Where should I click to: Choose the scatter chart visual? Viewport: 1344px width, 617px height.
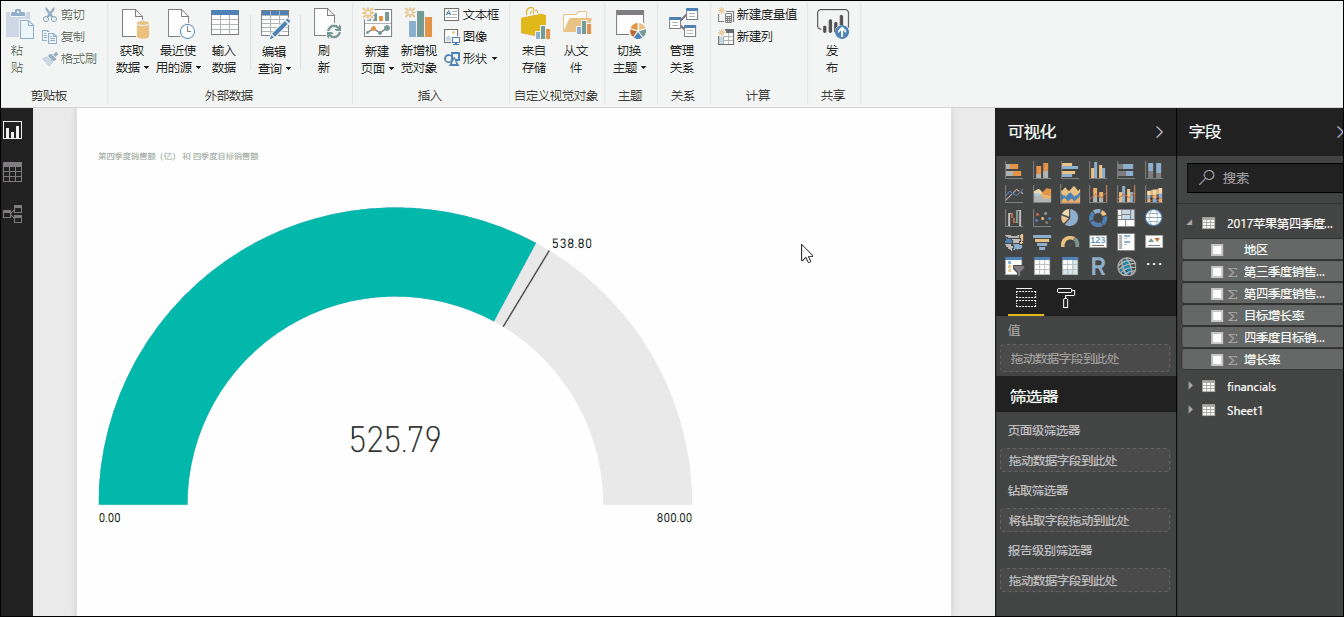pos(1042,218)
